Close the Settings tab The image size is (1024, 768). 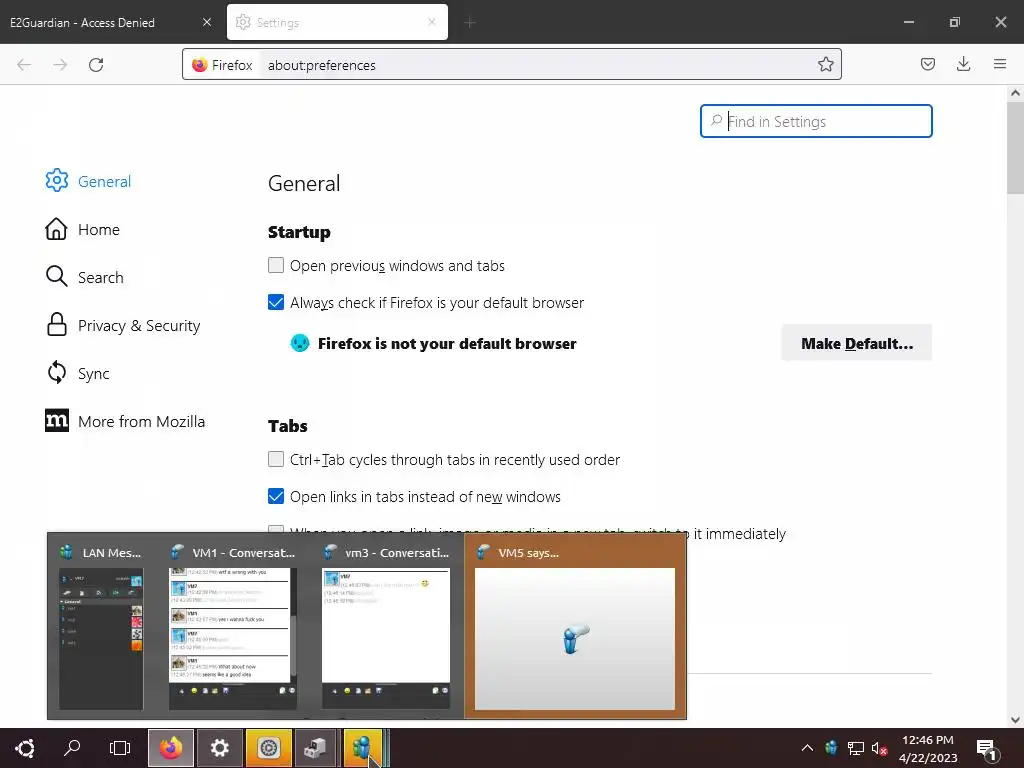432,22
